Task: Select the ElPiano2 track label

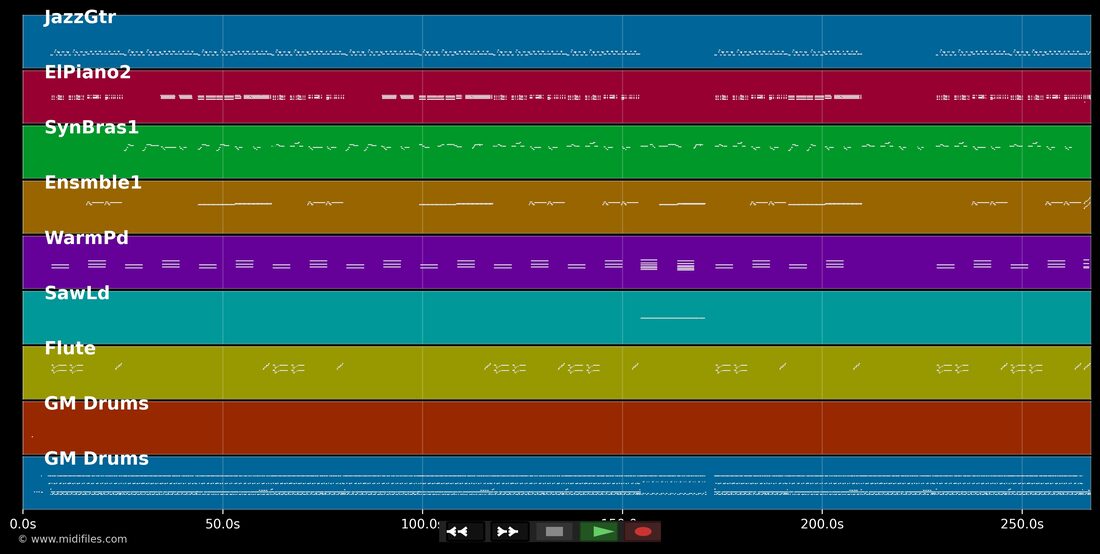Action: (x=87, y=72)
